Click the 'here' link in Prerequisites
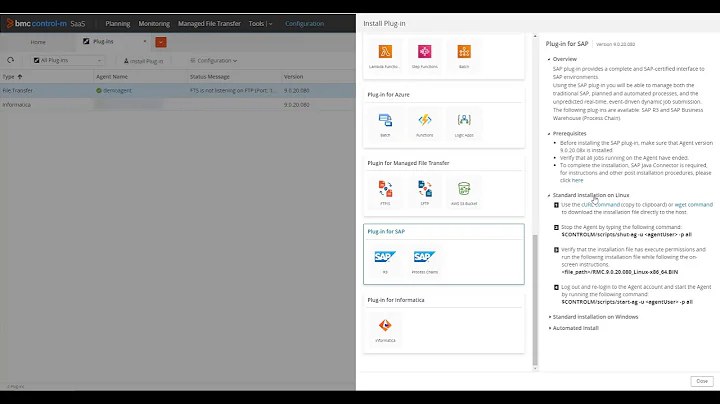720x404 pixels. click(x=577, y=180)
